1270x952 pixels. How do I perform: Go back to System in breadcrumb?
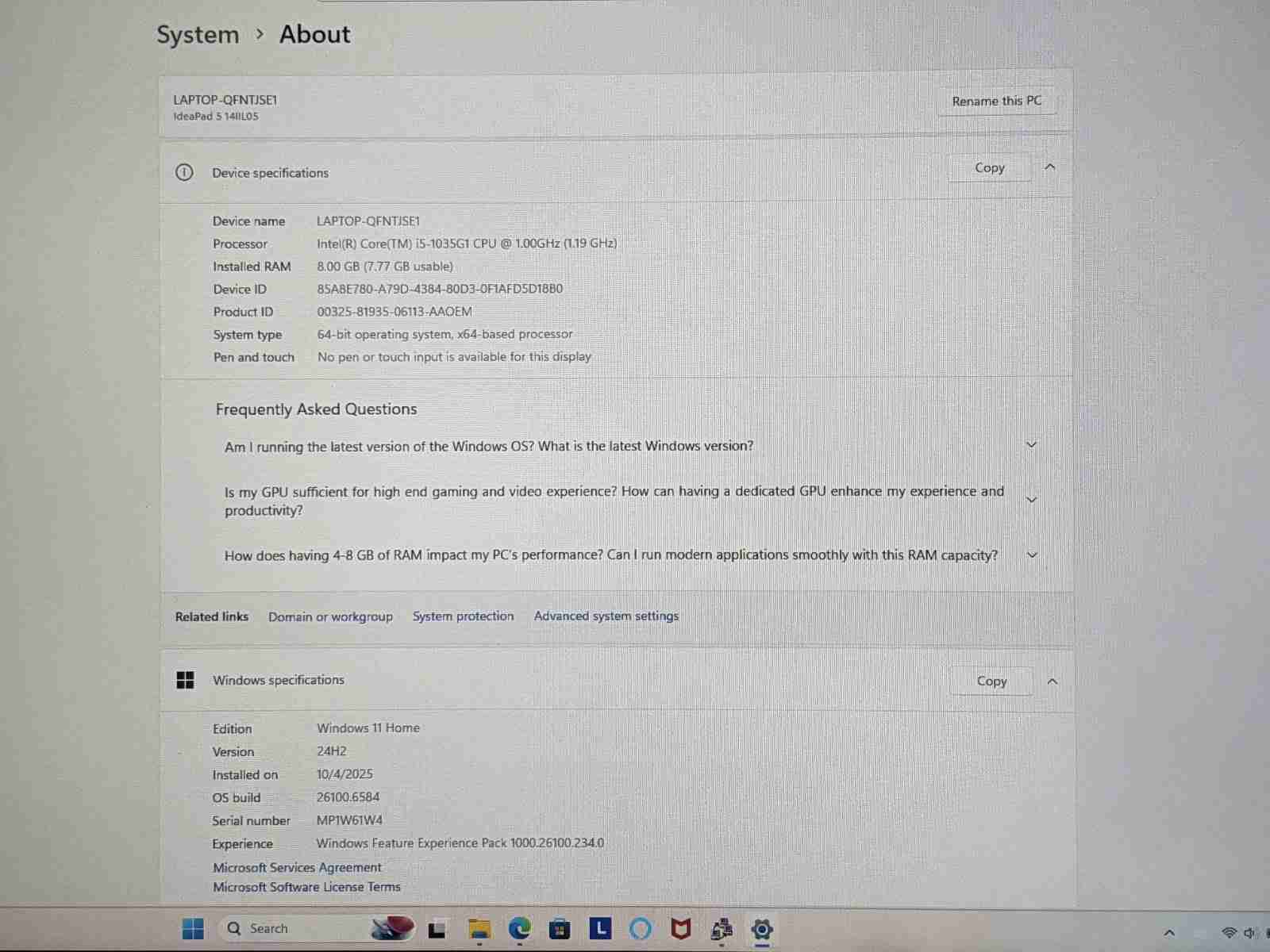pos(198,35)
